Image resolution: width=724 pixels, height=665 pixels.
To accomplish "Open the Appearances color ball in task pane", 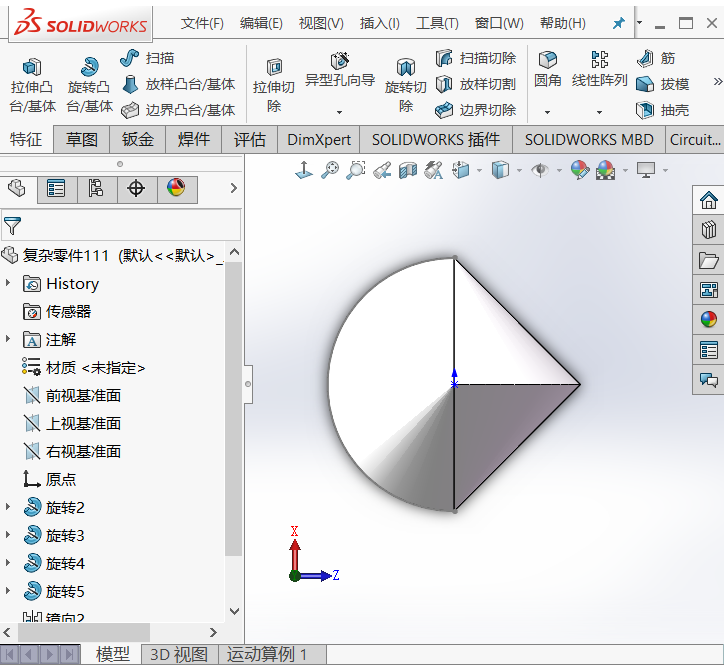I will click(x=709, y=319).
